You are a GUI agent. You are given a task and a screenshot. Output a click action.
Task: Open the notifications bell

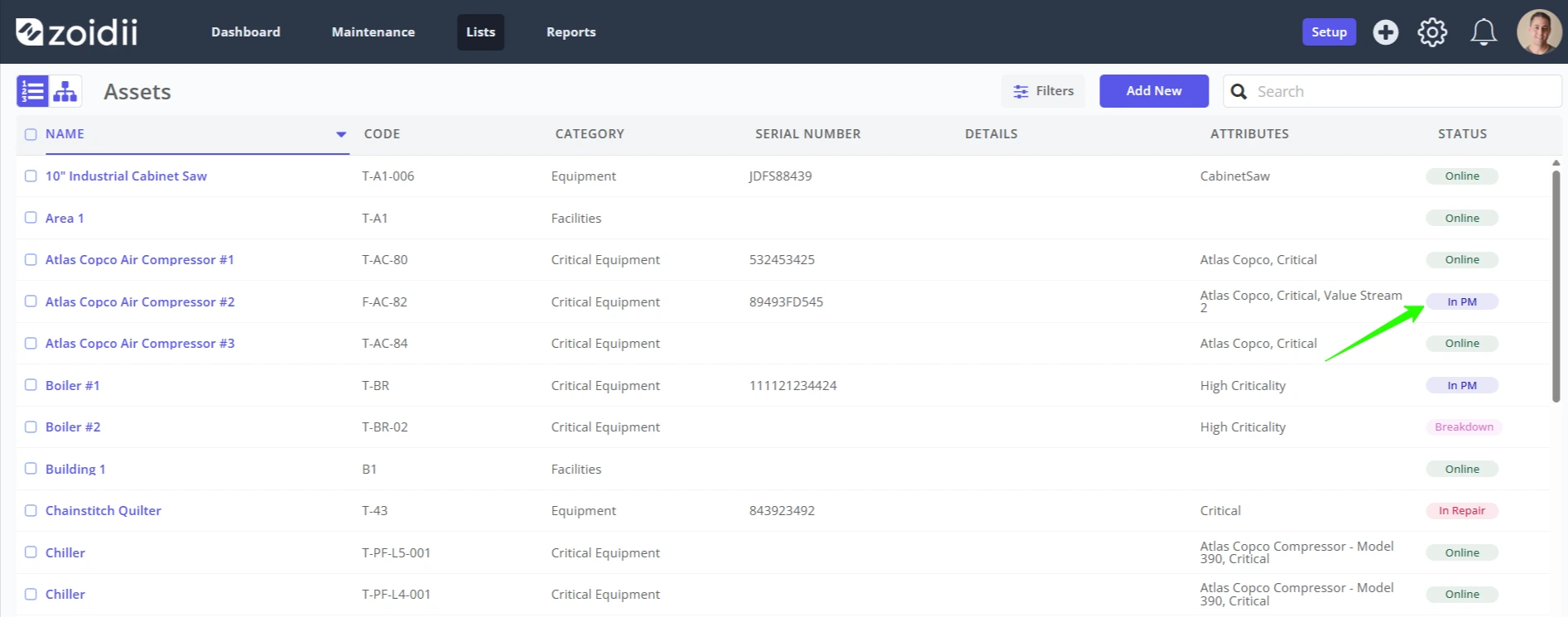click(x=1483, y=32)
